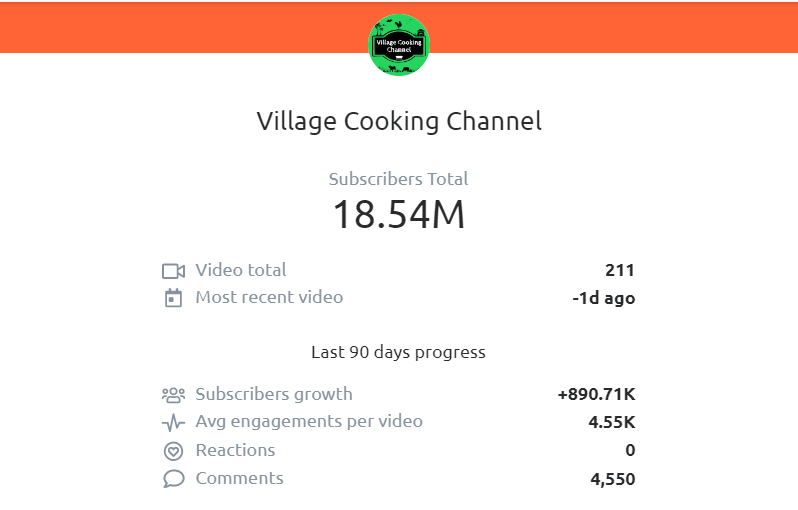
Task: Click the Subscribers growth label
Action: (274, 394)
